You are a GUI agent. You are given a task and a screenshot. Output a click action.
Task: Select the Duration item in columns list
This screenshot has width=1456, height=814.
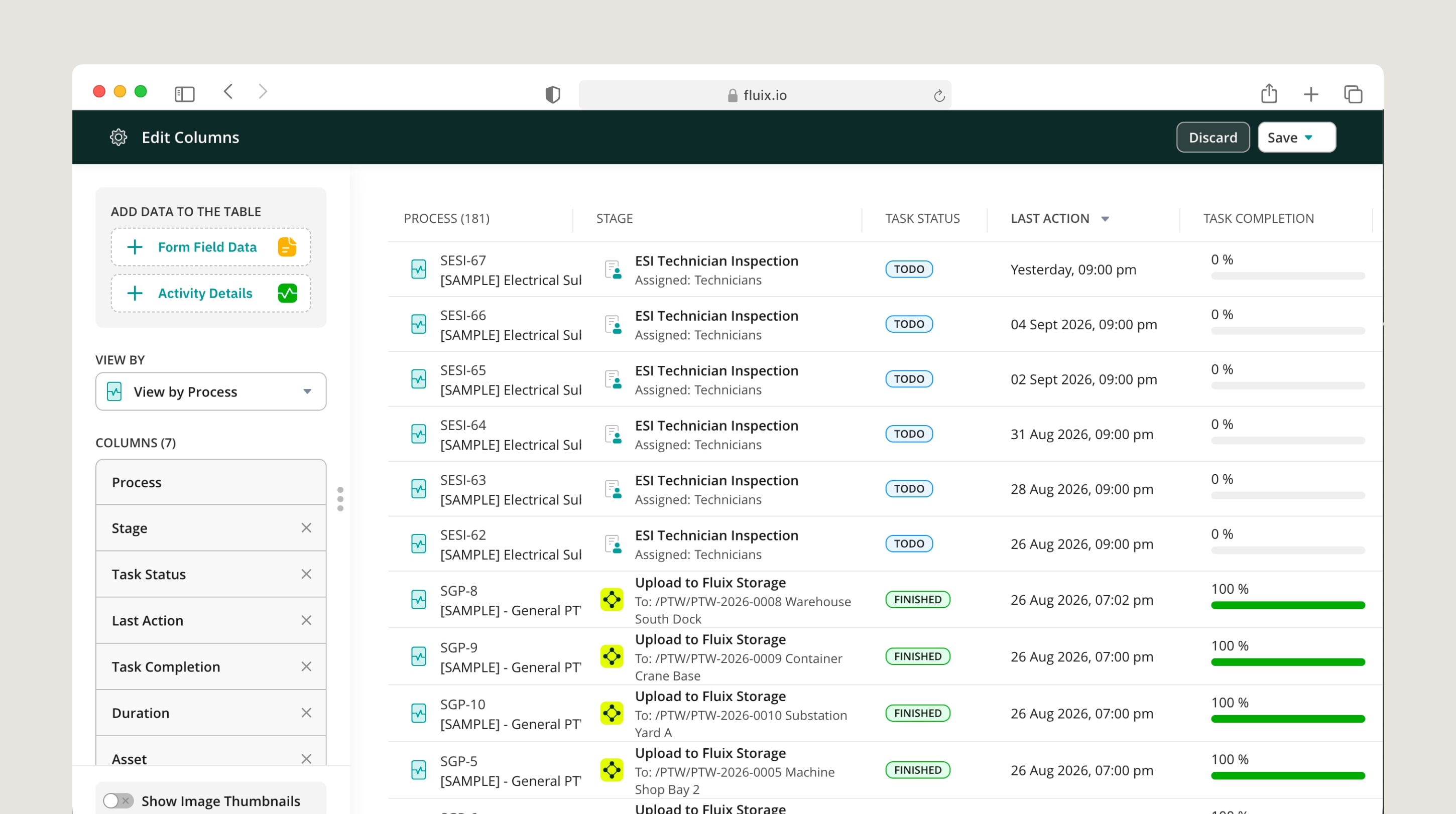click(211, 713)
